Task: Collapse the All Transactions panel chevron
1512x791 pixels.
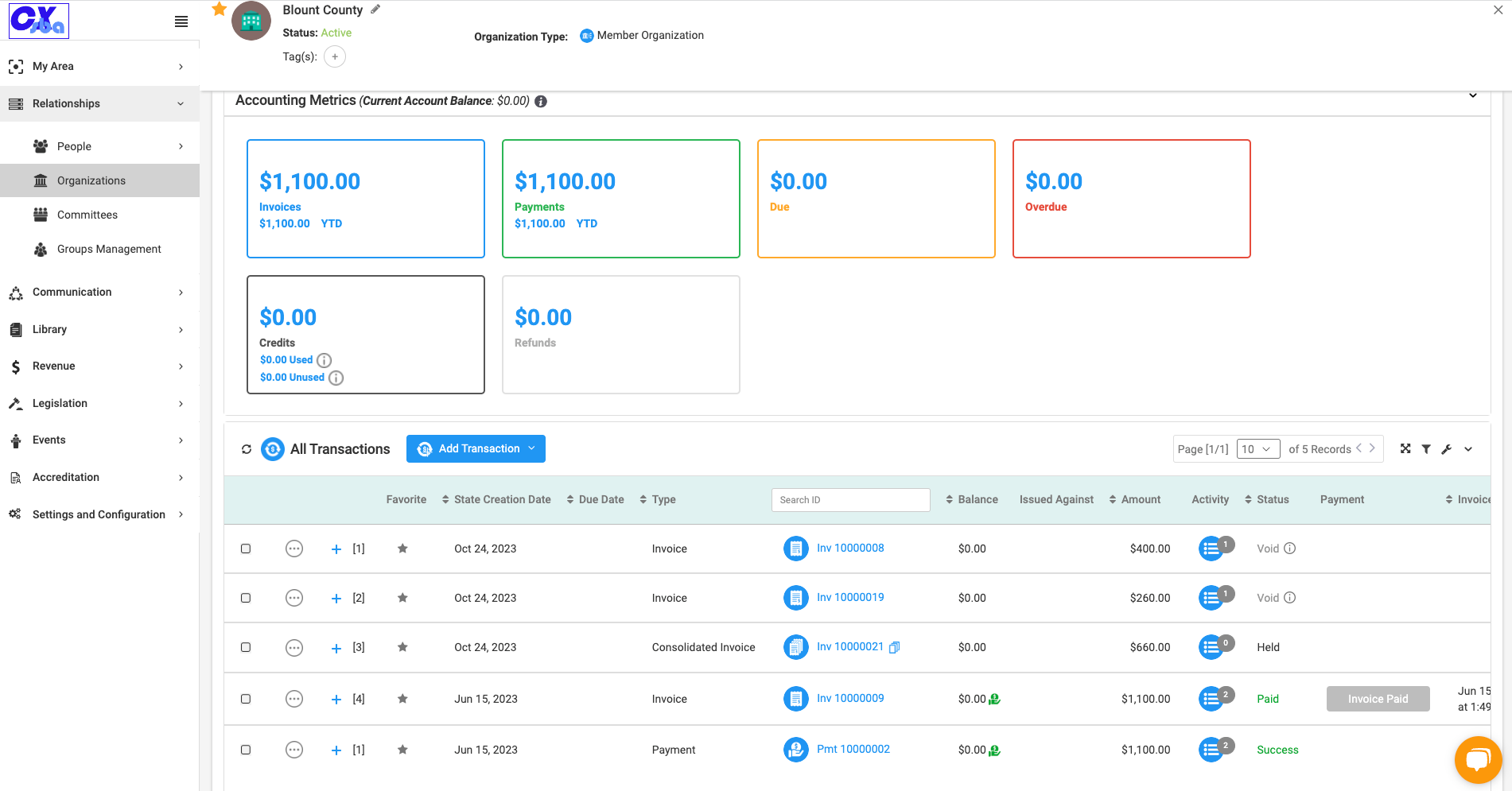Action: point(1468,449)
